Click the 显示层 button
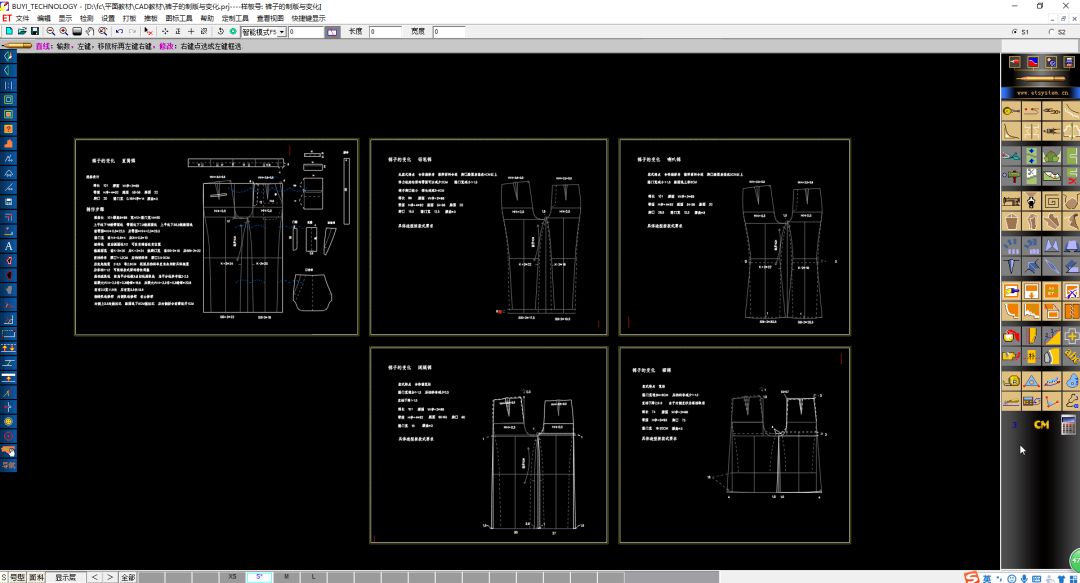The image size is (1080, 583). click(66, 577)
